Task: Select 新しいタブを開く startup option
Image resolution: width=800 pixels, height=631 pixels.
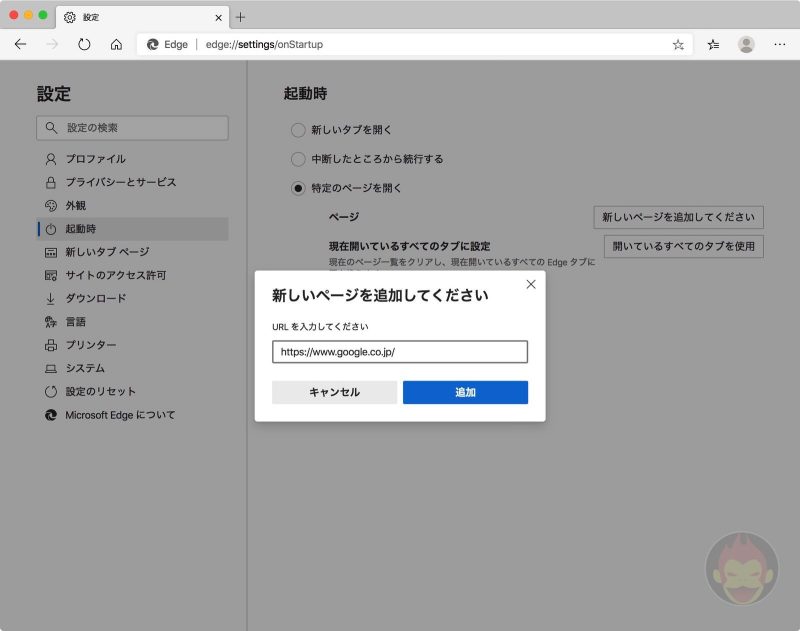Action: [x=298, y=130]
